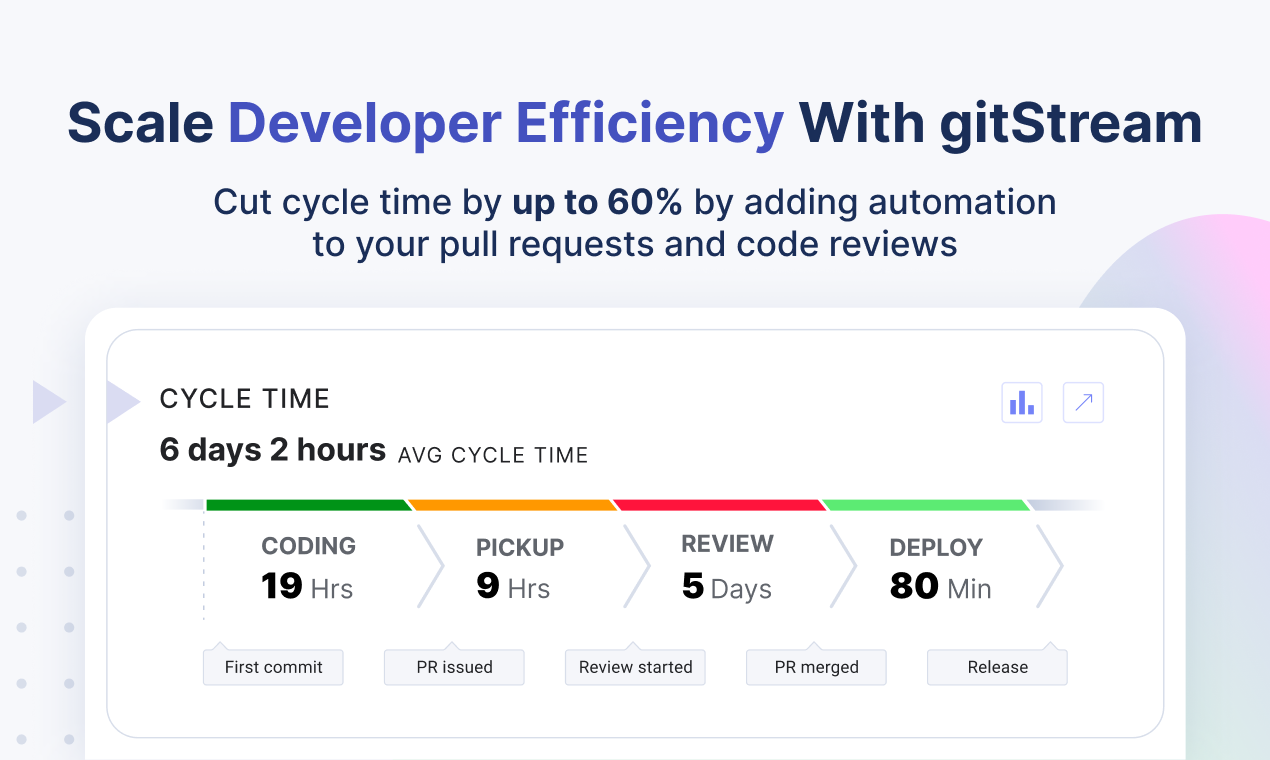Select the Release label
This screenshot has height=760, width=1270.
coord(997,667)
